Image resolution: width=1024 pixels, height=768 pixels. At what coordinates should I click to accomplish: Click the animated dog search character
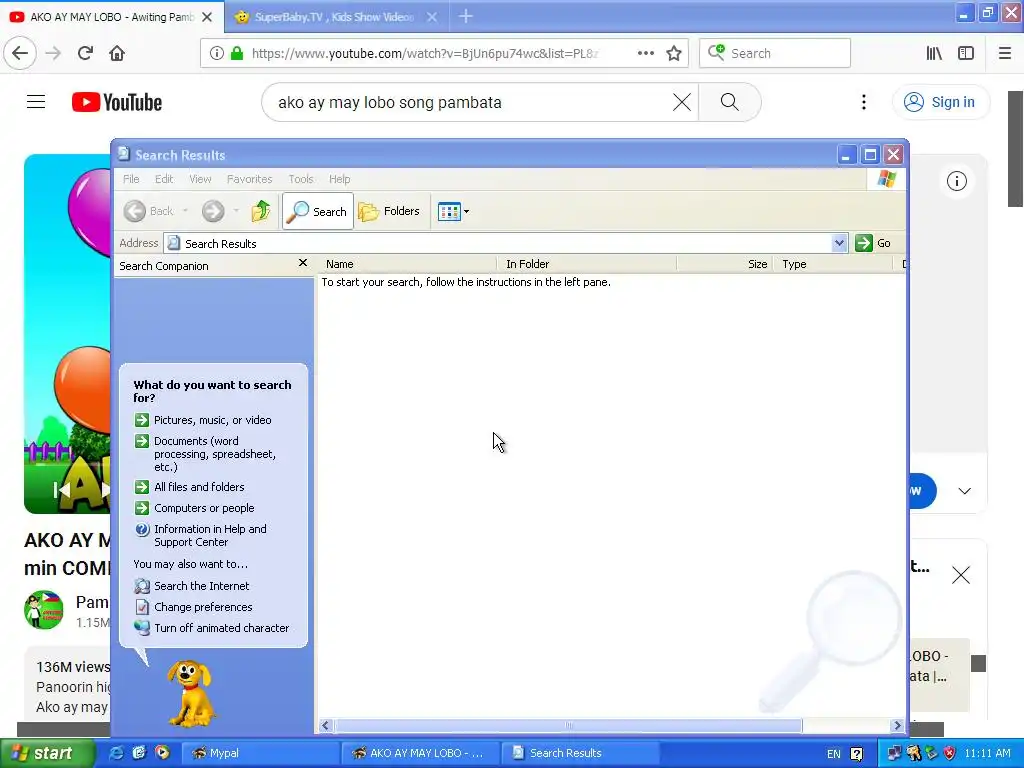click(189, 693)
